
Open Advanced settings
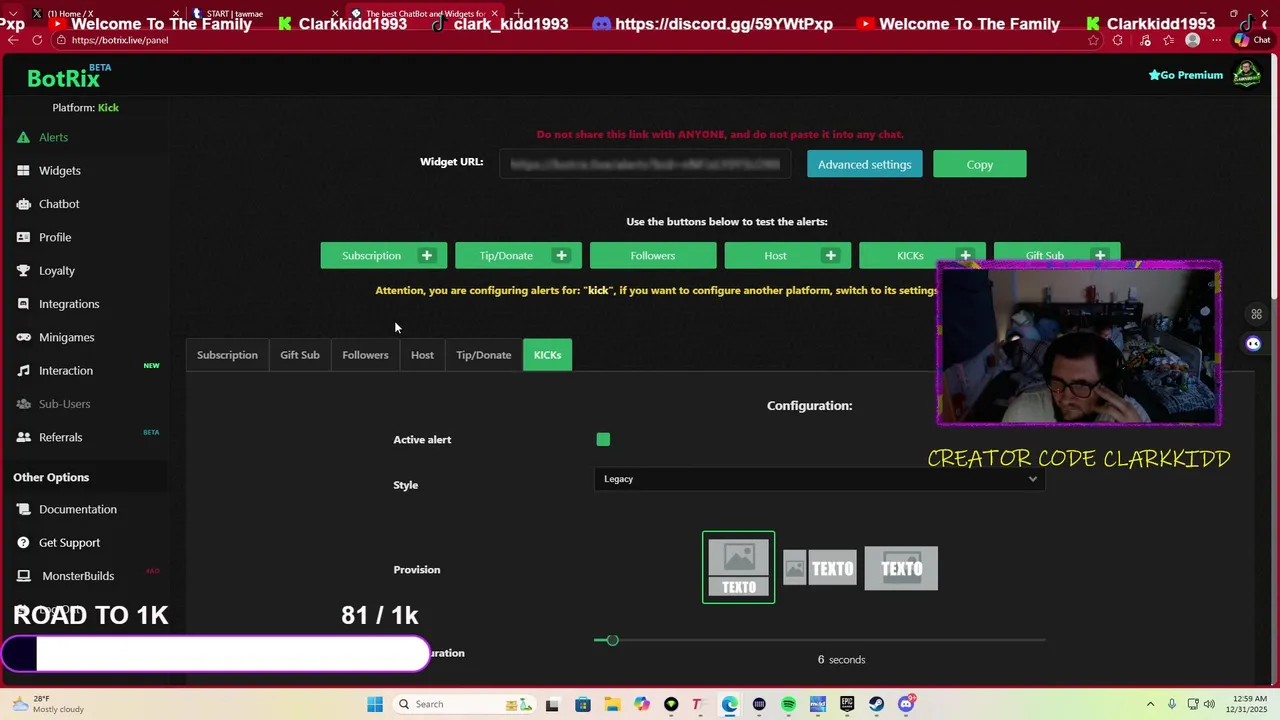pos(865,164)
